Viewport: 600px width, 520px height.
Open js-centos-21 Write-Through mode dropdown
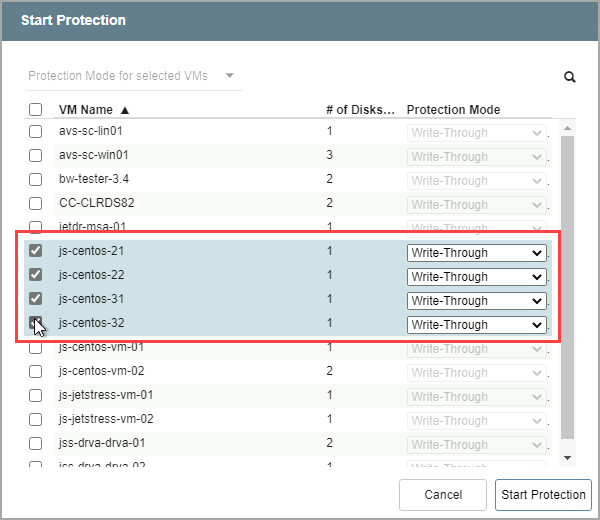[x=476, y=253]
